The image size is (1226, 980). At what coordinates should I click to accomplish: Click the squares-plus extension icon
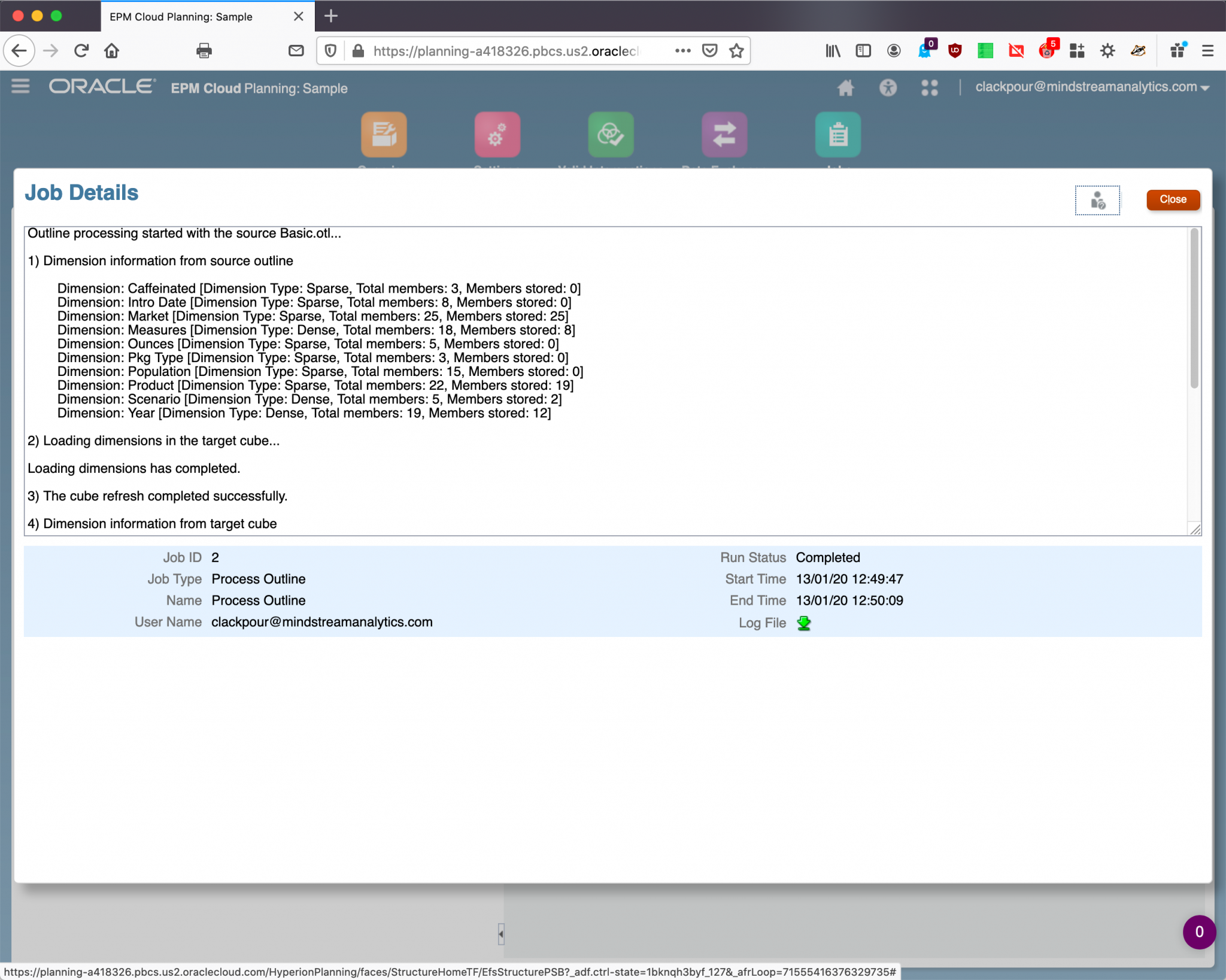[1077, 51]
